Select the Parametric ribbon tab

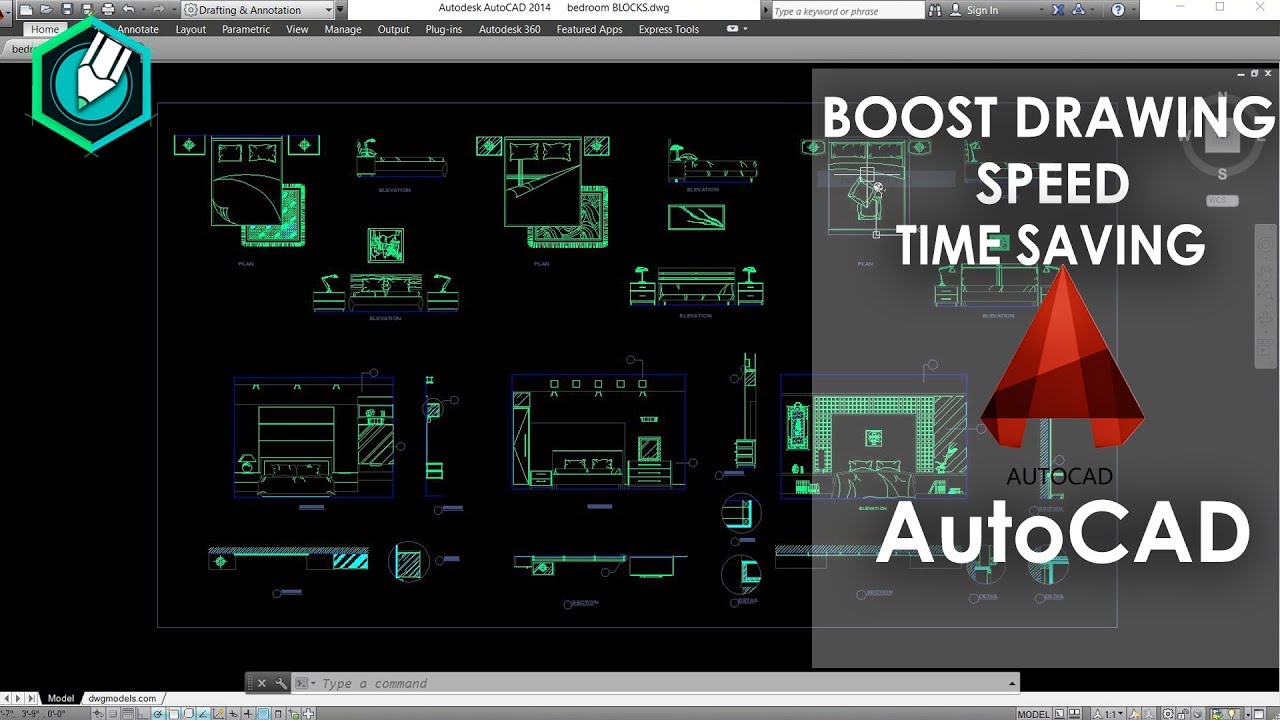click(x=246, y=29)
